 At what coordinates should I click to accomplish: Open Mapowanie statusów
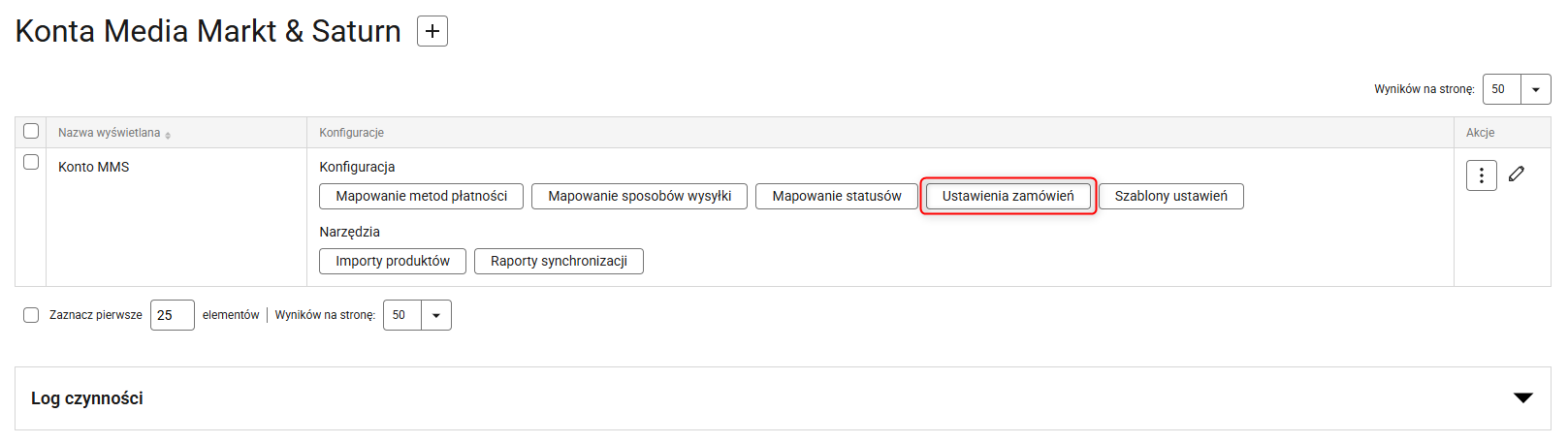pyautogui.click(x=837, y=196)
